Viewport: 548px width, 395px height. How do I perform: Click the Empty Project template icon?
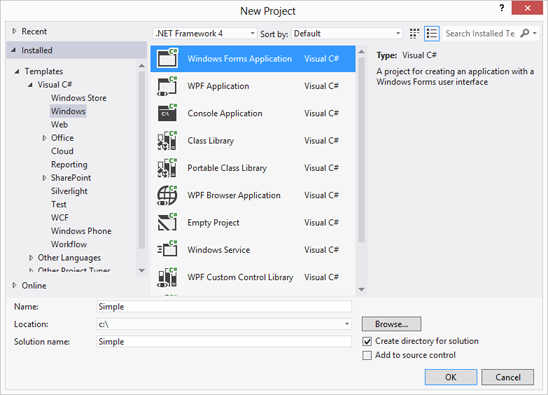(x=167, y=222)
